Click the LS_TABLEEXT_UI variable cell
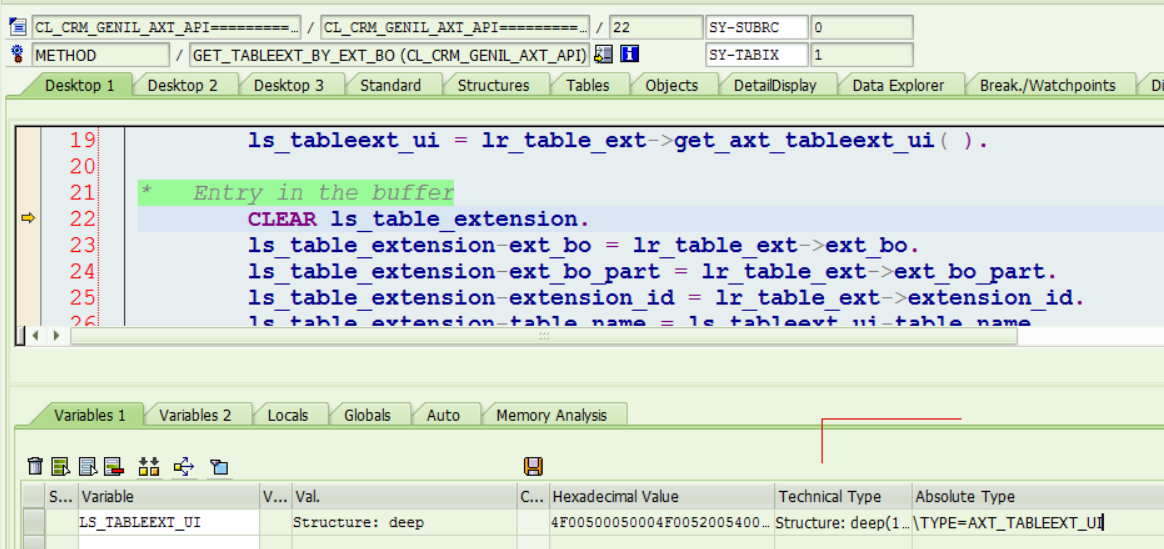Viewport: 1164px width, 549px height. tap(169, 522)
